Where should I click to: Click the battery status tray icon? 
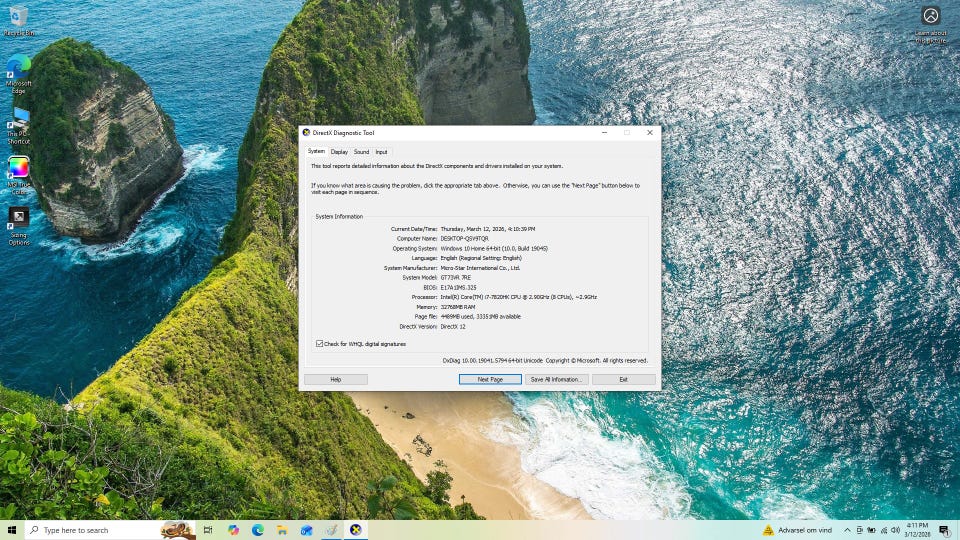tap(871, 530)
